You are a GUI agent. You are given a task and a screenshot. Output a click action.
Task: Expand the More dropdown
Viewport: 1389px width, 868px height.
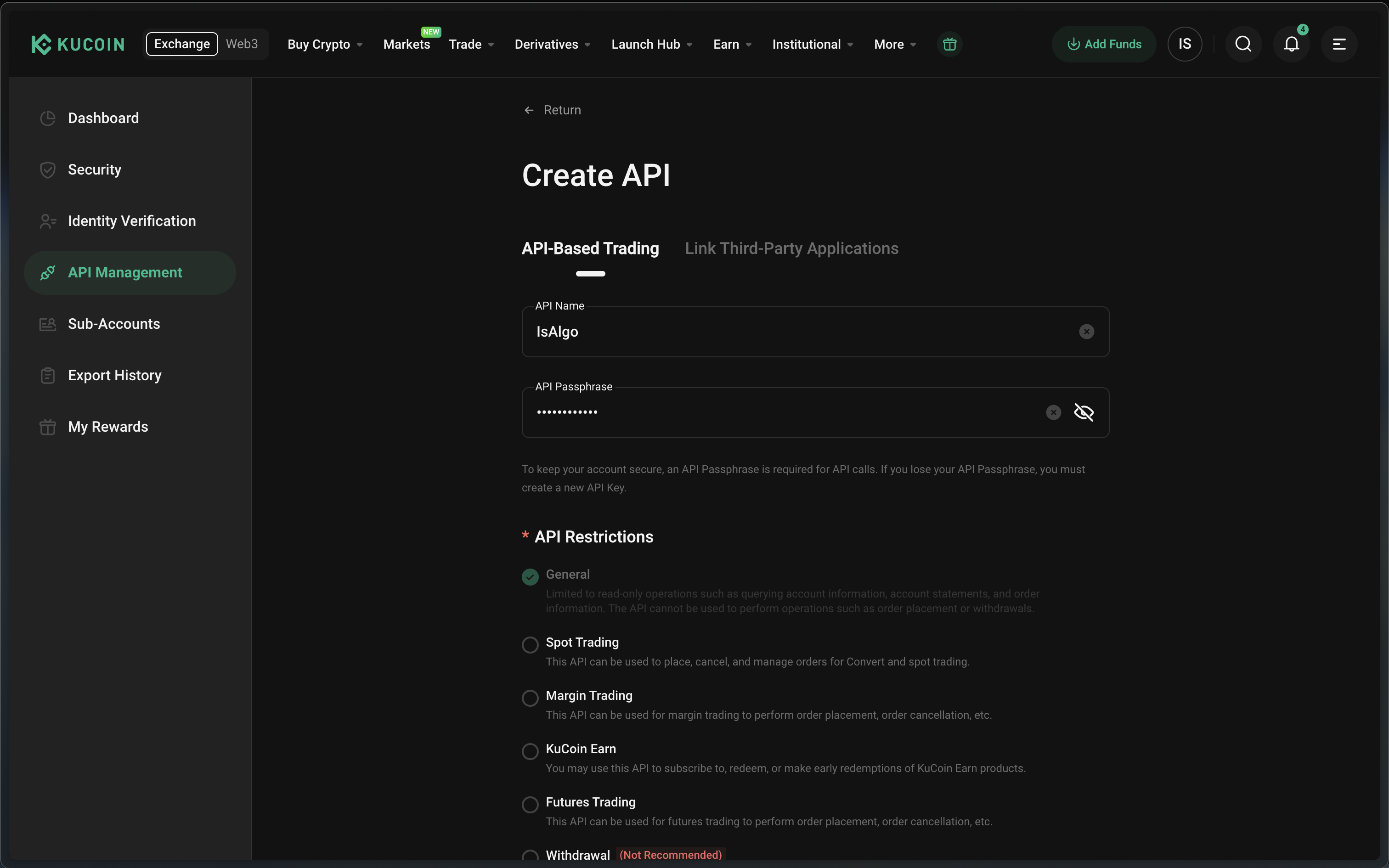[895, 44]
